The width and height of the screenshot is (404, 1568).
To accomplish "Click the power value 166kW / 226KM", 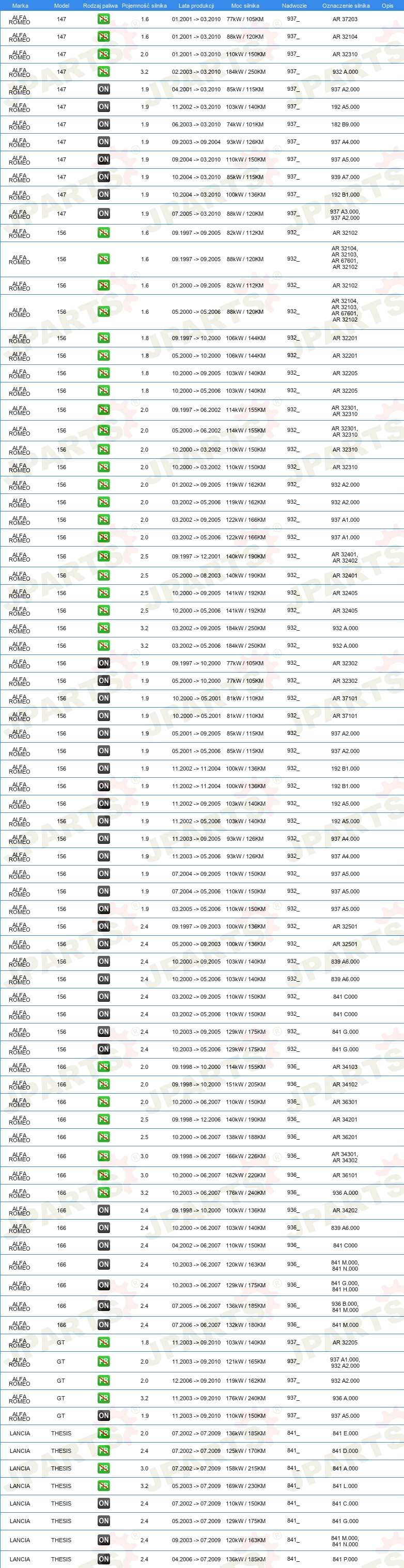I will (245, 1157).
